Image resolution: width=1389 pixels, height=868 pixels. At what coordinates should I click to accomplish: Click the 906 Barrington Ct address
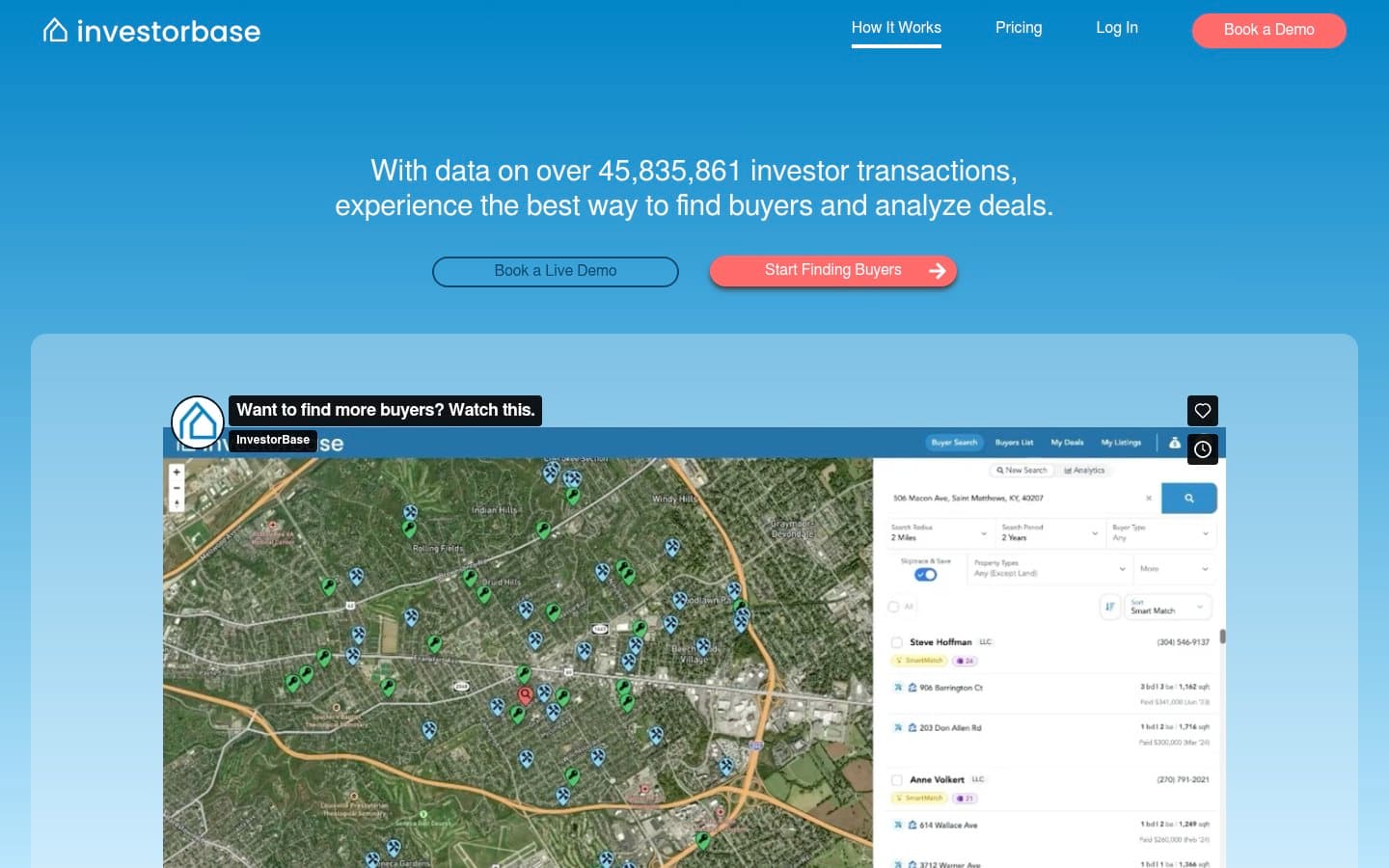[x=951, y=688]
